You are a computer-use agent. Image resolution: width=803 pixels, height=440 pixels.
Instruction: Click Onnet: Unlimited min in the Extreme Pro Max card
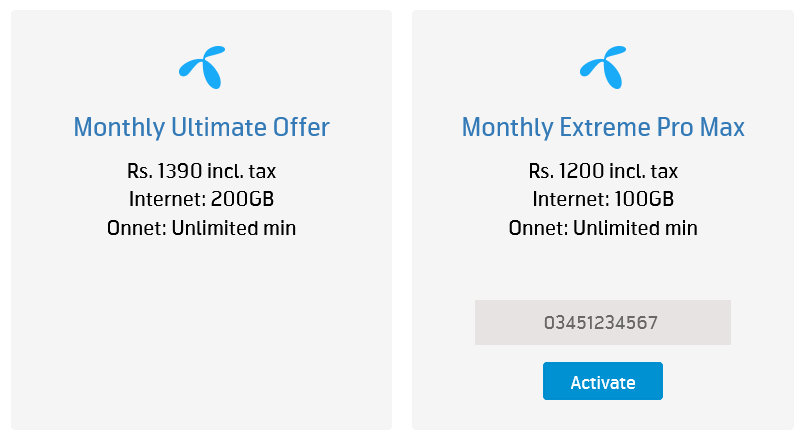tap(603, 228)
